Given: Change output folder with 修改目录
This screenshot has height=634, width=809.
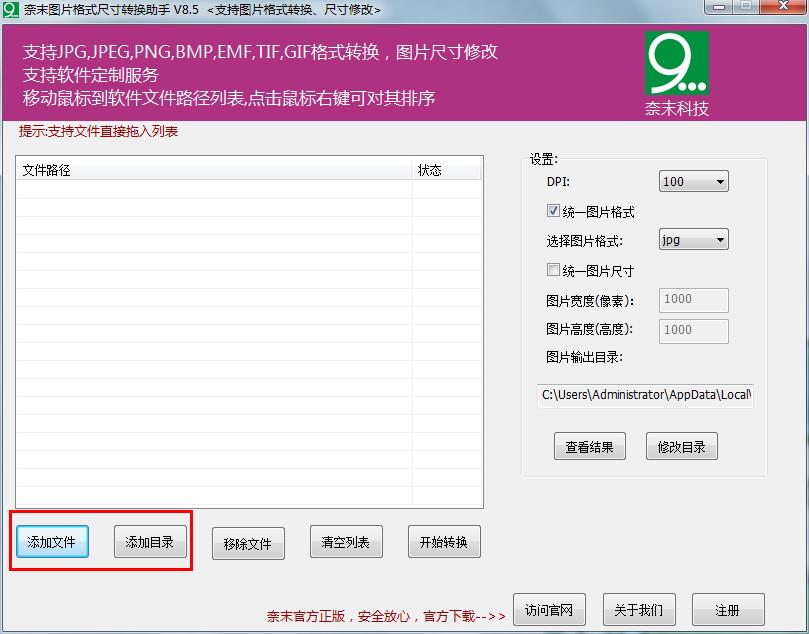Looking at the screenshot, I should point(682,447).
